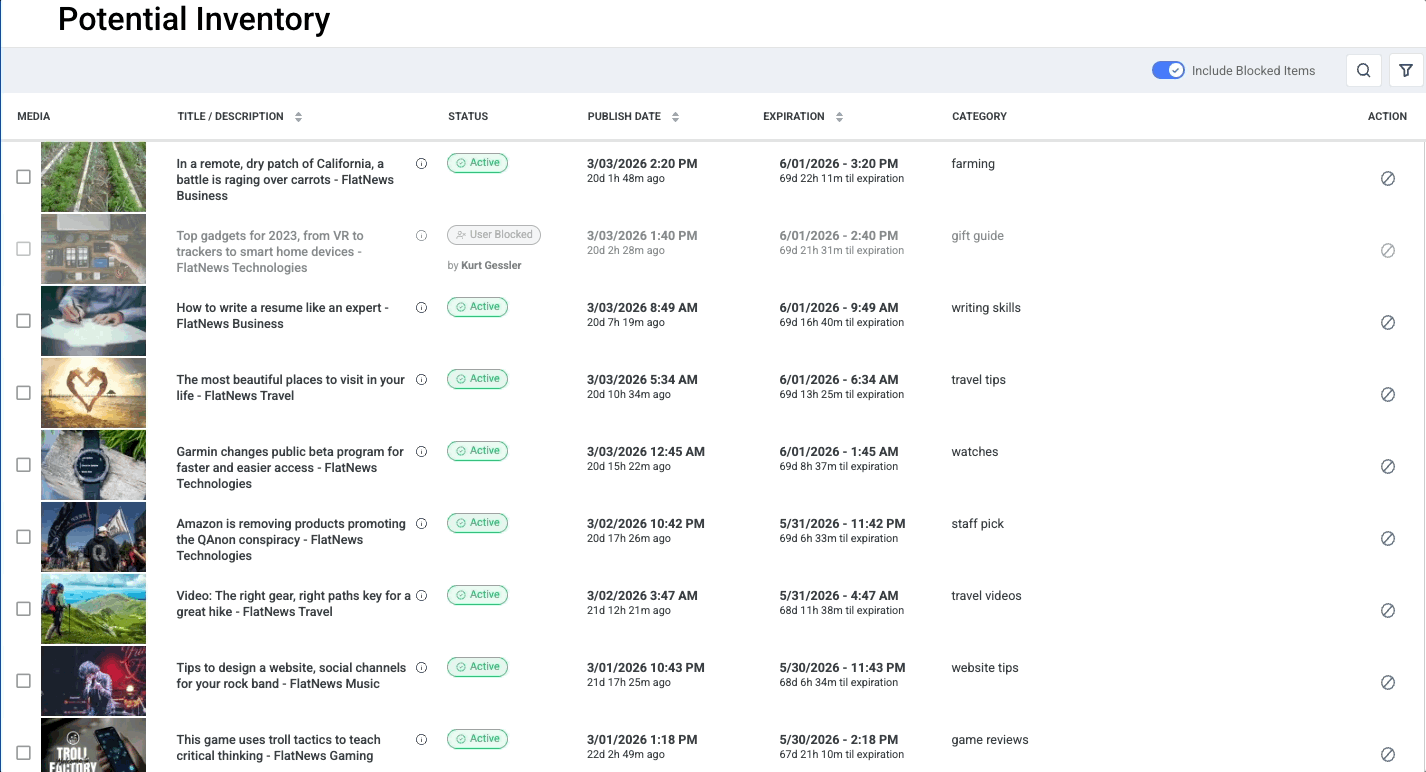Open info icon beside Amazon QAnon article
The height and width of the screenshot is (772, 1426).
[x=421, y=524]
